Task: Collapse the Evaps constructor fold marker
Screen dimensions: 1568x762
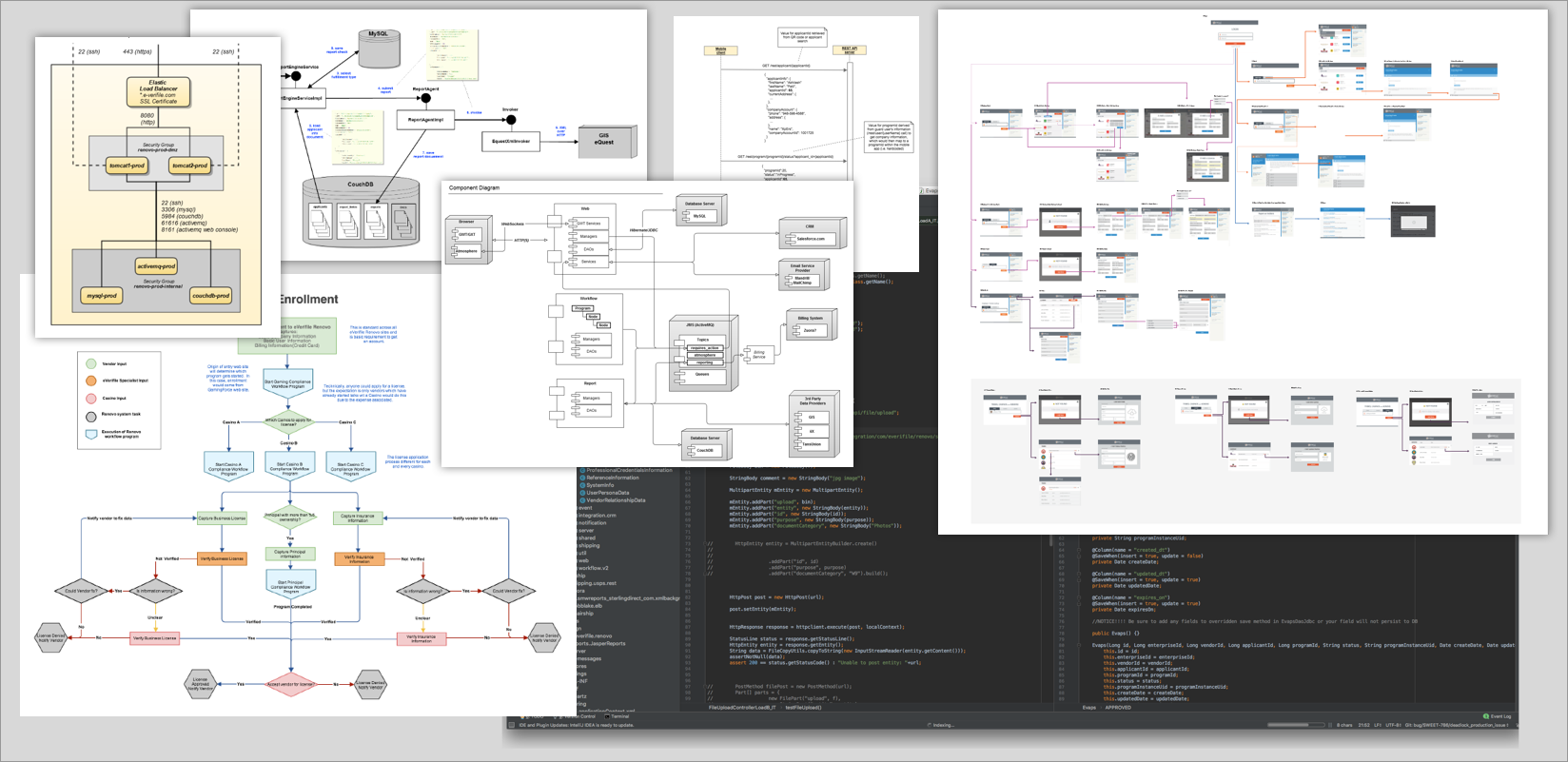Action: [1079, 645]
